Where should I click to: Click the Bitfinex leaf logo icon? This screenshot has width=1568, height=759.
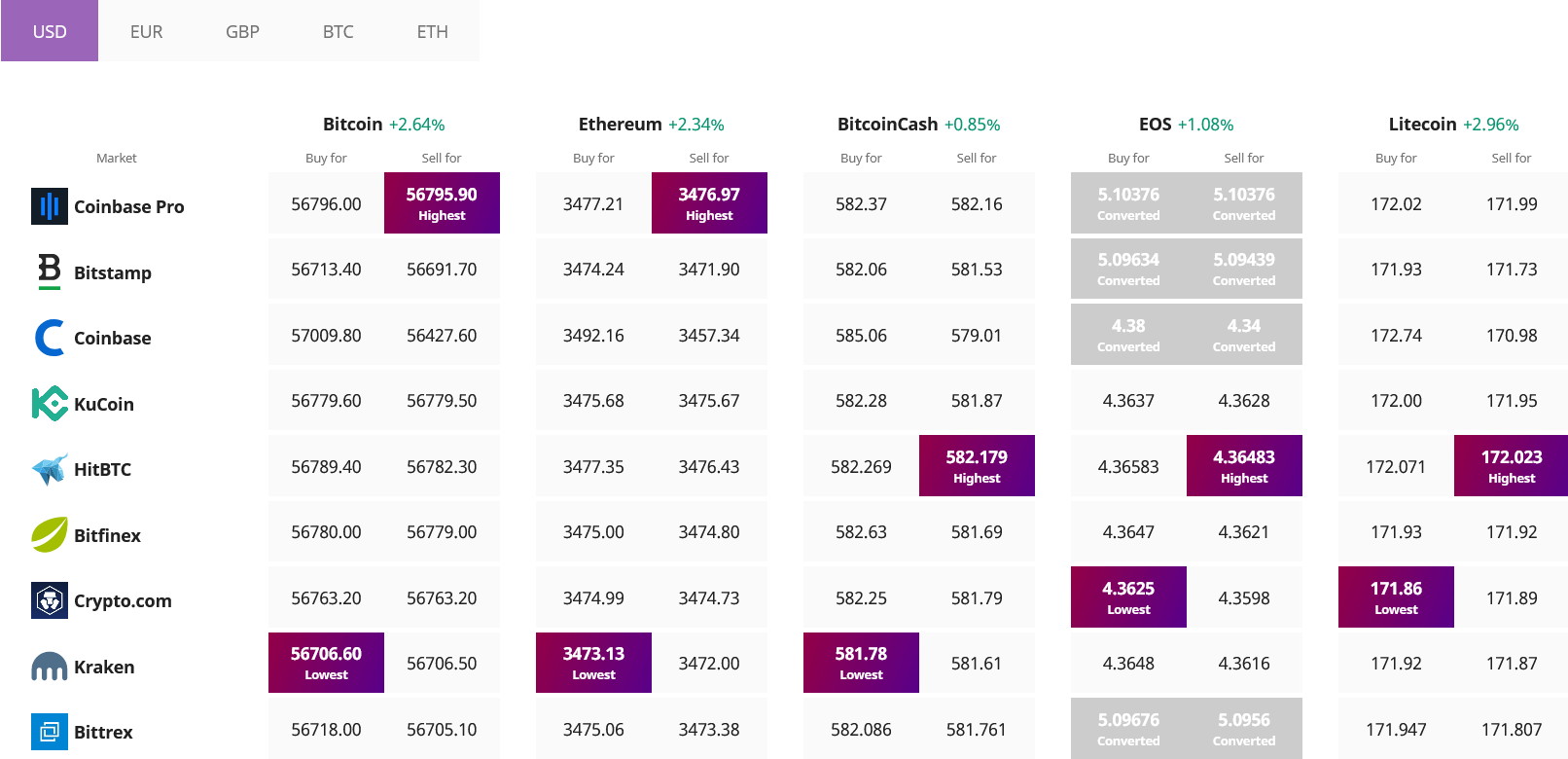[49, 534]
